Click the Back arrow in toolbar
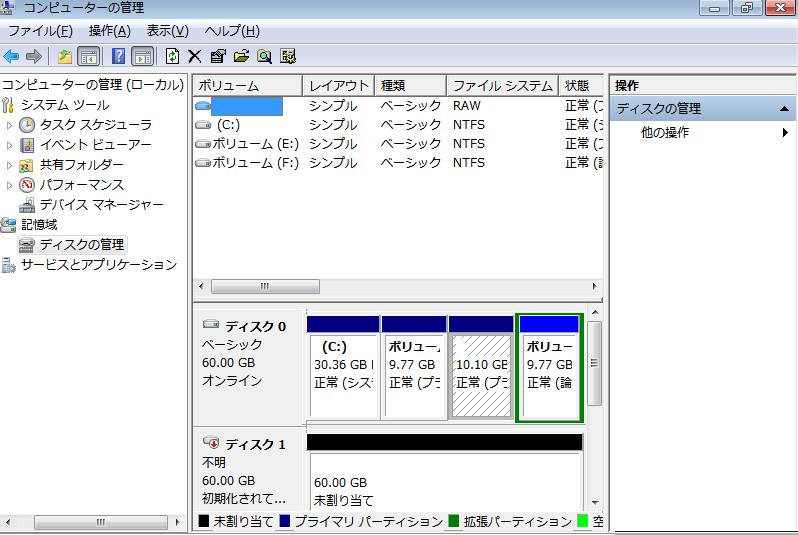Screen dimensions: 798x535 click(x=11, y=56)
